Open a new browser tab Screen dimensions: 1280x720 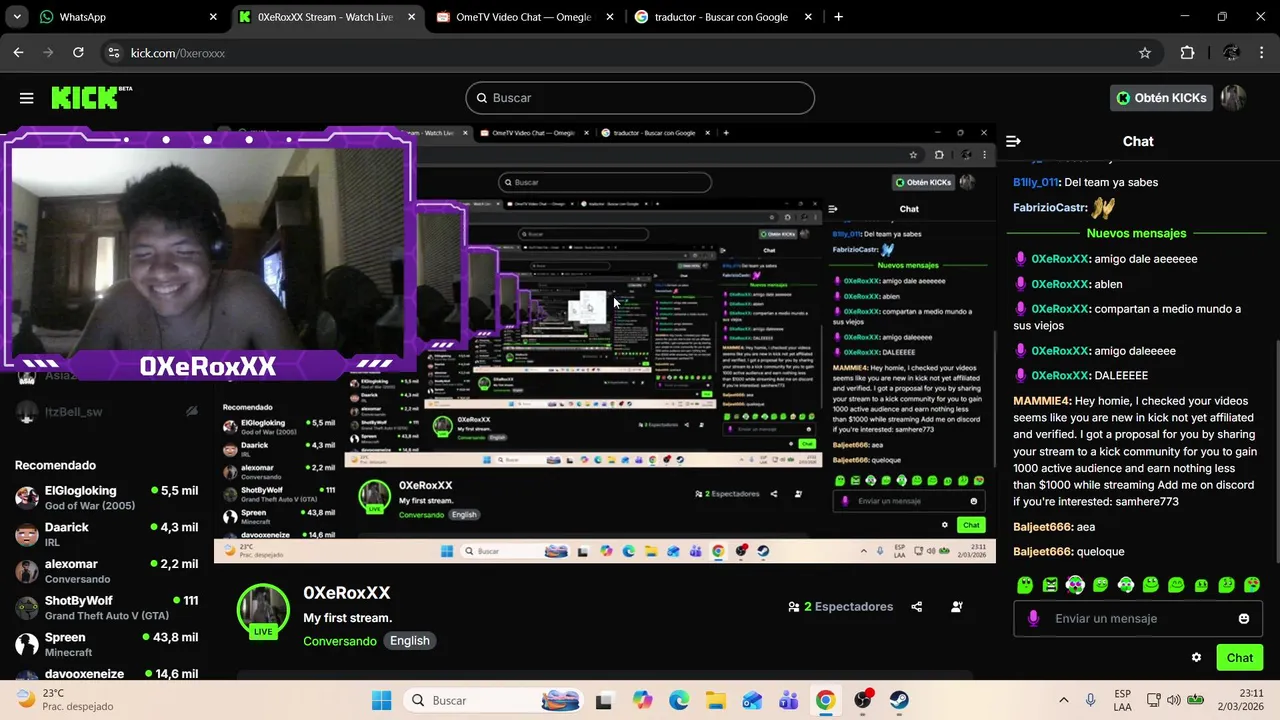[838, 17]
